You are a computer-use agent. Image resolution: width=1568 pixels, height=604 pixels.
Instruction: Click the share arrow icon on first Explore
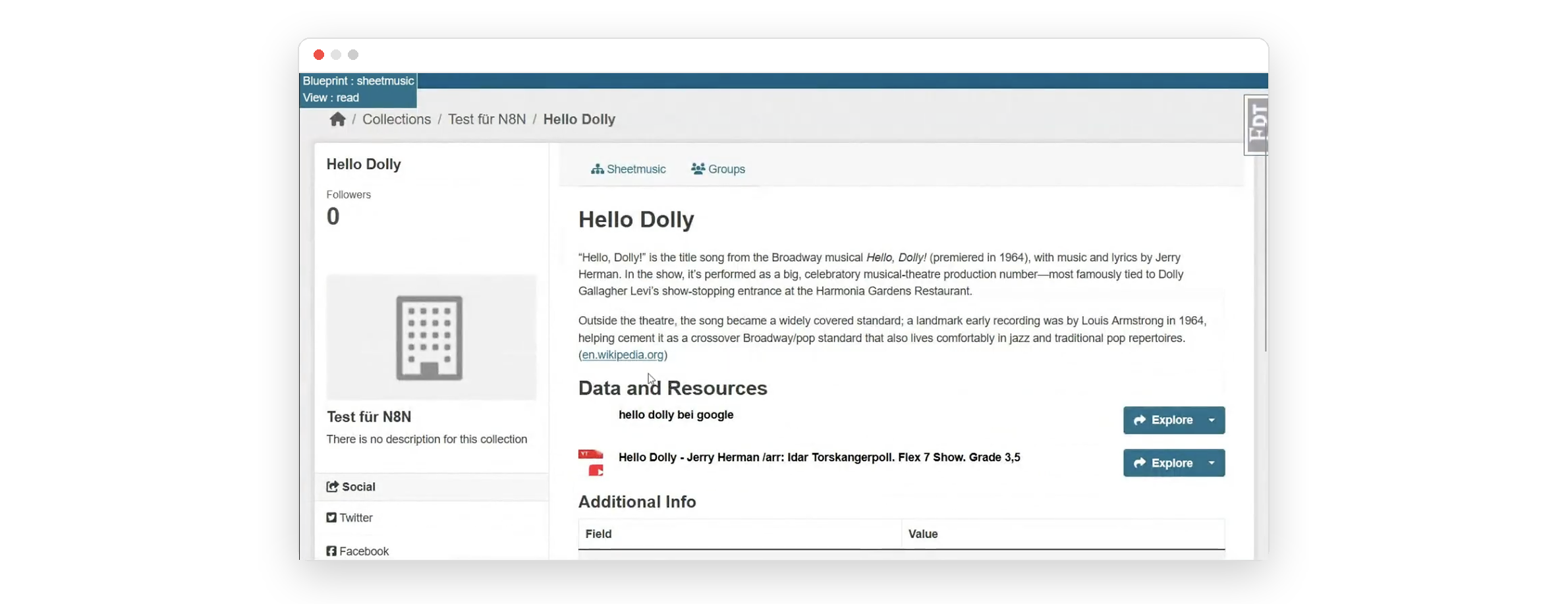point(1140,420)
